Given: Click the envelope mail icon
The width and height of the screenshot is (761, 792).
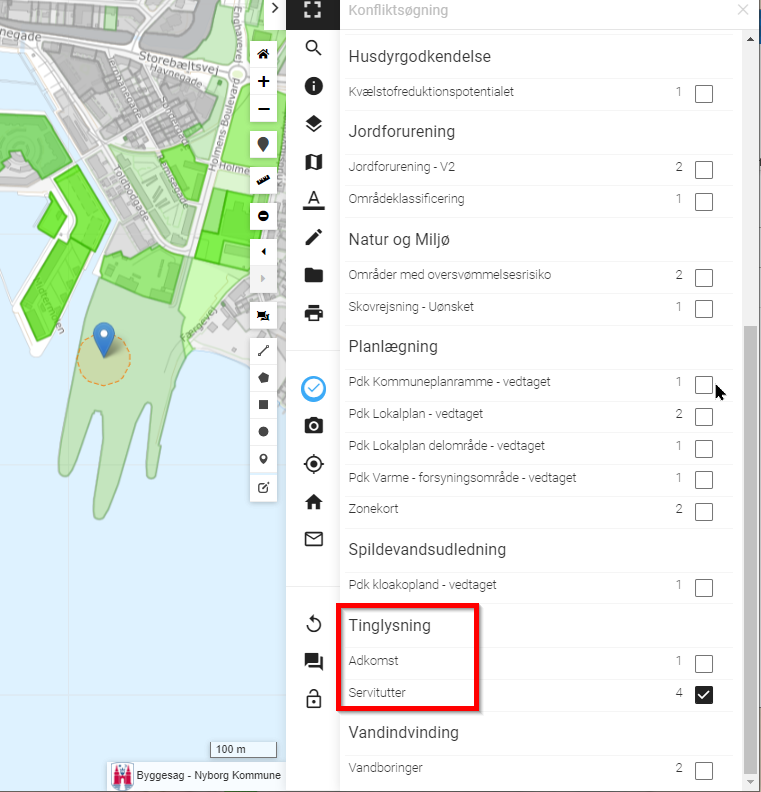Looking at the screenshot, I should pyautogui.click(x=313, y=539).
